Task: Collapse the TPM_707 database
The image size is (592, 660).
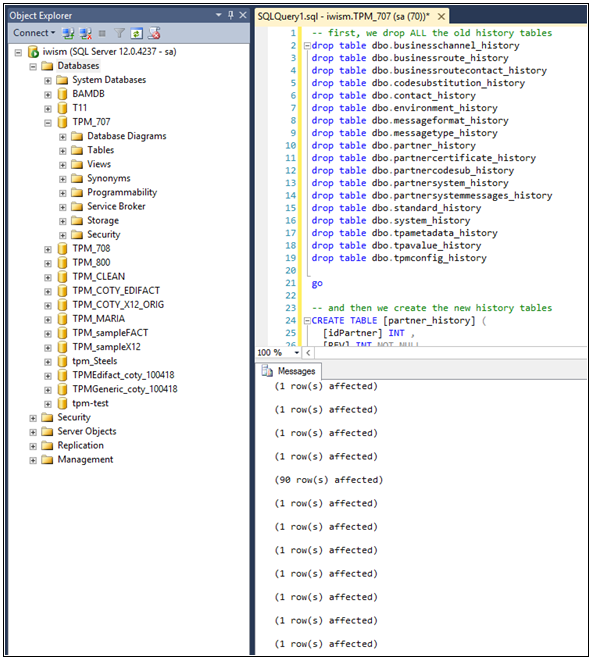Action: coord(48,123)
